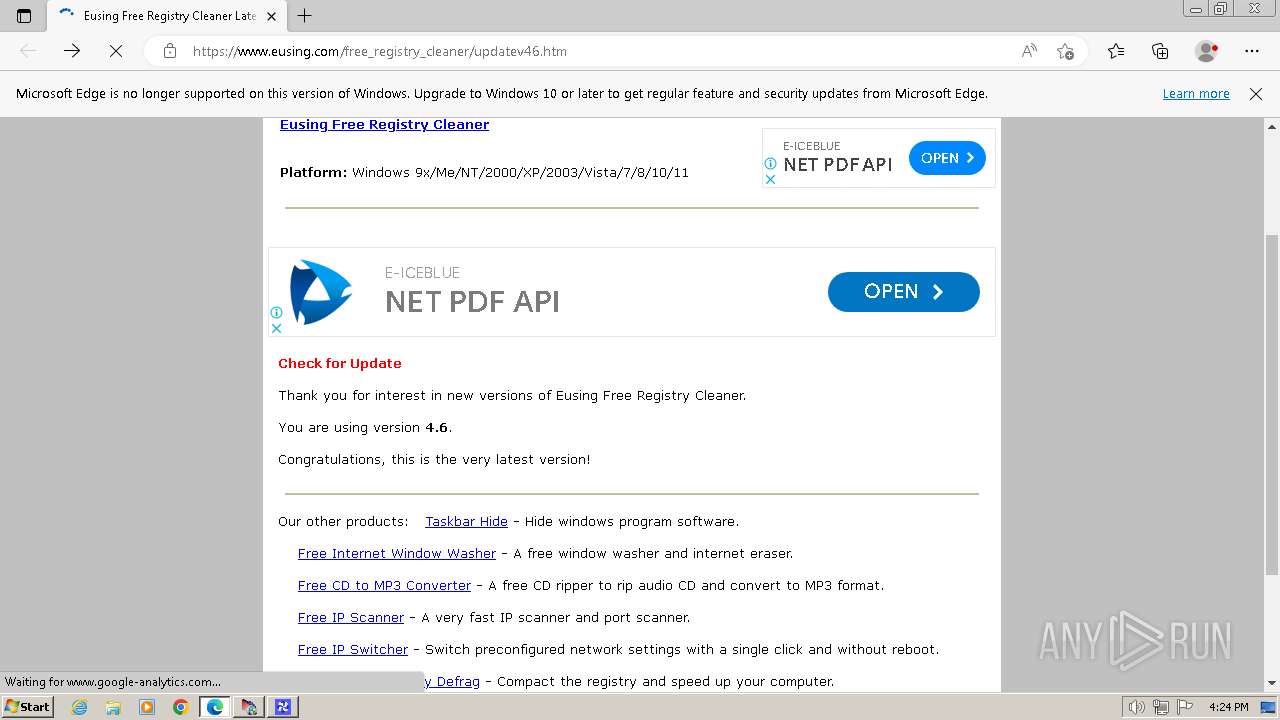Click the large banner ad info icon
Viewport: 1280px width, 720px height.
coord(276,313)
